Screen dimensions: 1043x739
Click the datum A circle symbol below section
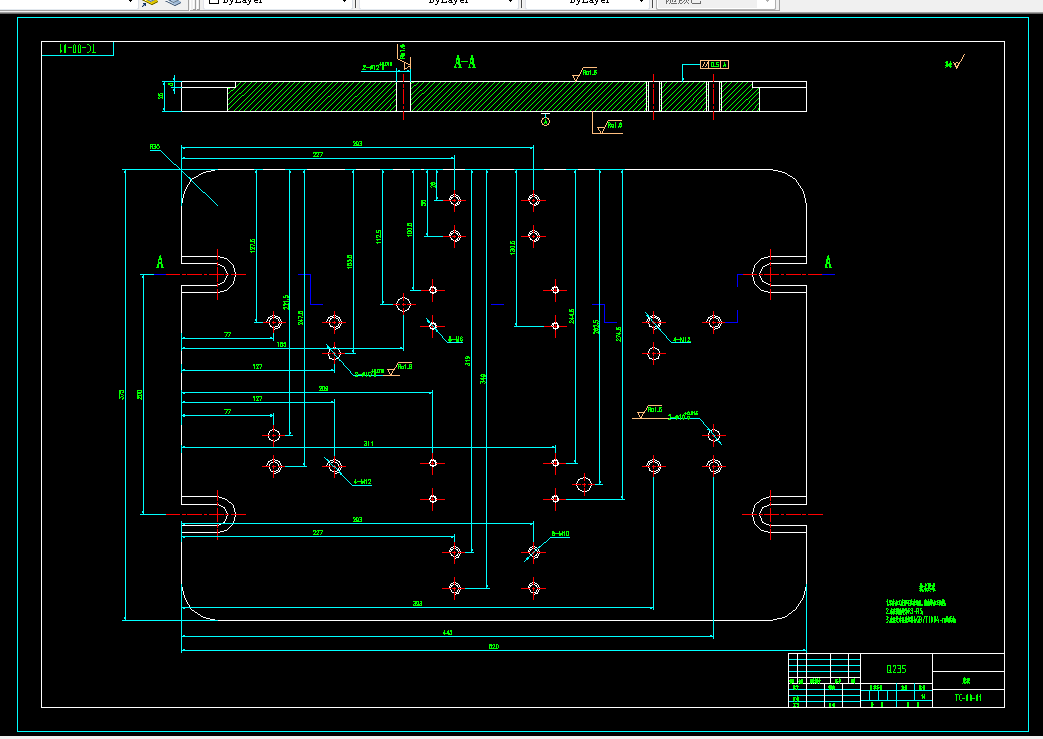pos(545,121)
